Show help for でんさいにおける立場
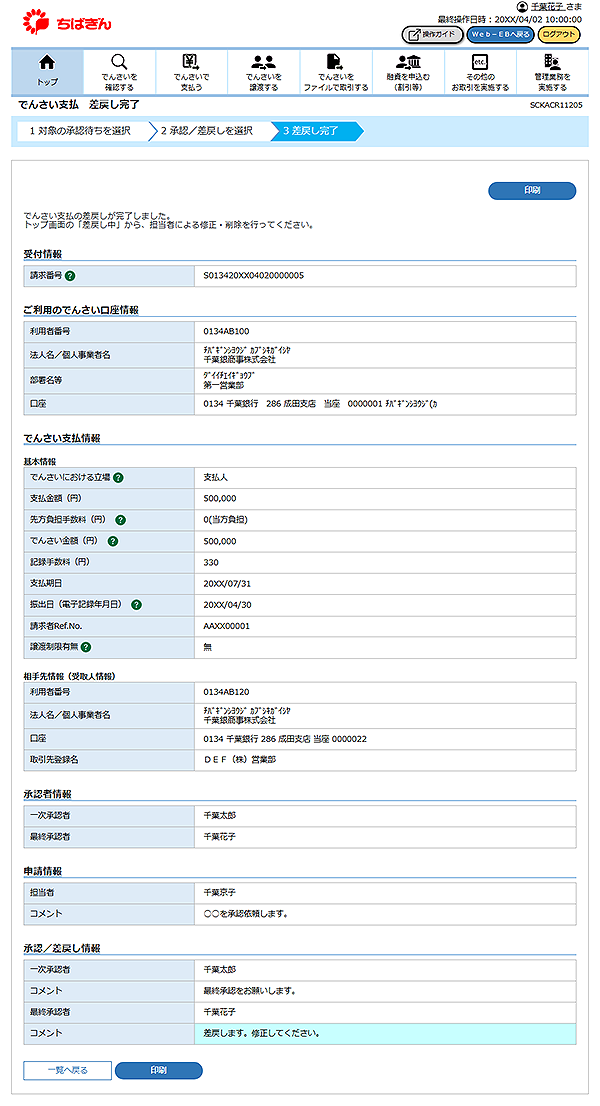 point(118,478)
